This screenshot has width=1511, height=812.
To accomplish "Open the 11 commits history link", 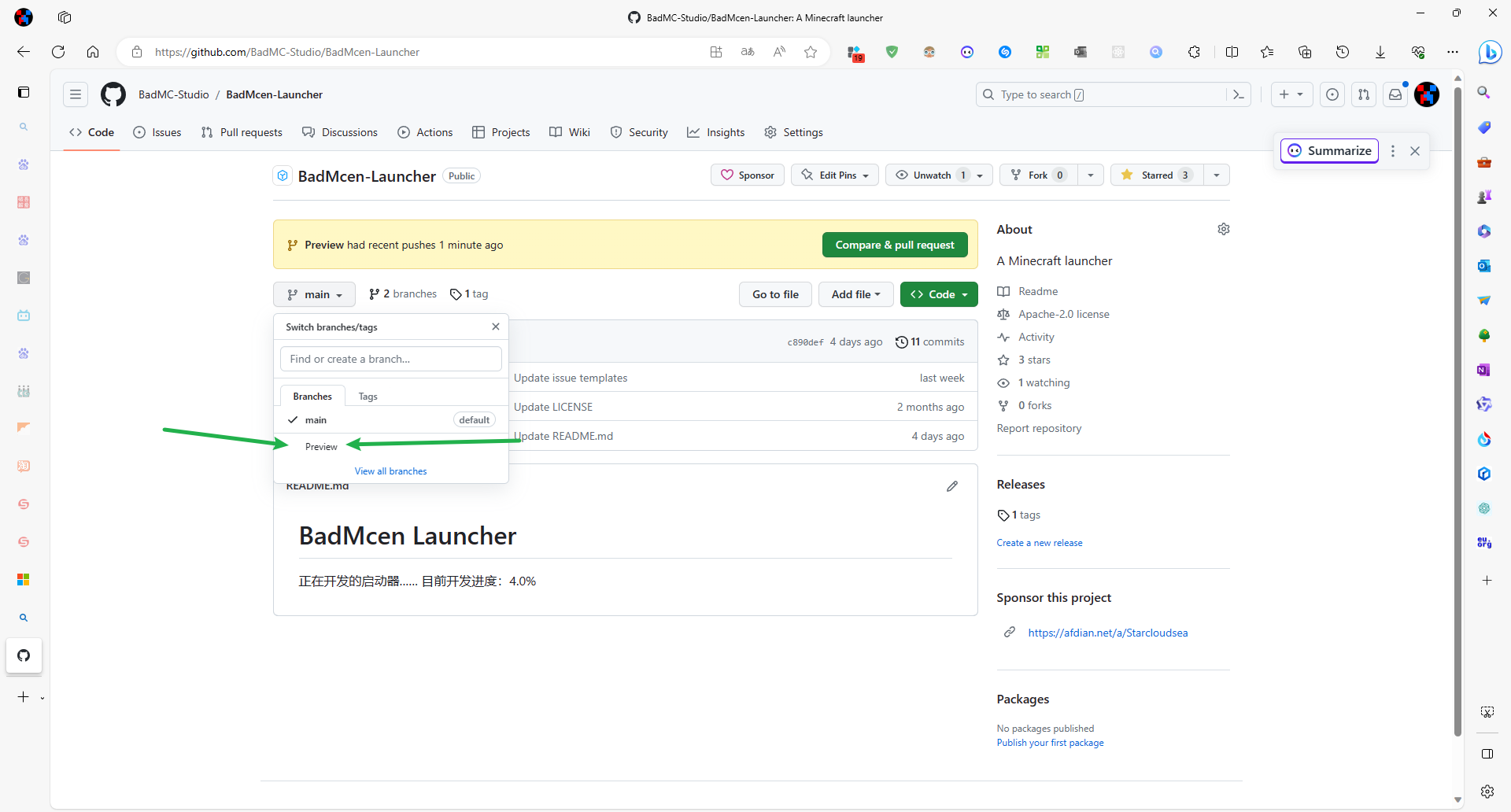I will pyautogui.click(x=930, y=342).
